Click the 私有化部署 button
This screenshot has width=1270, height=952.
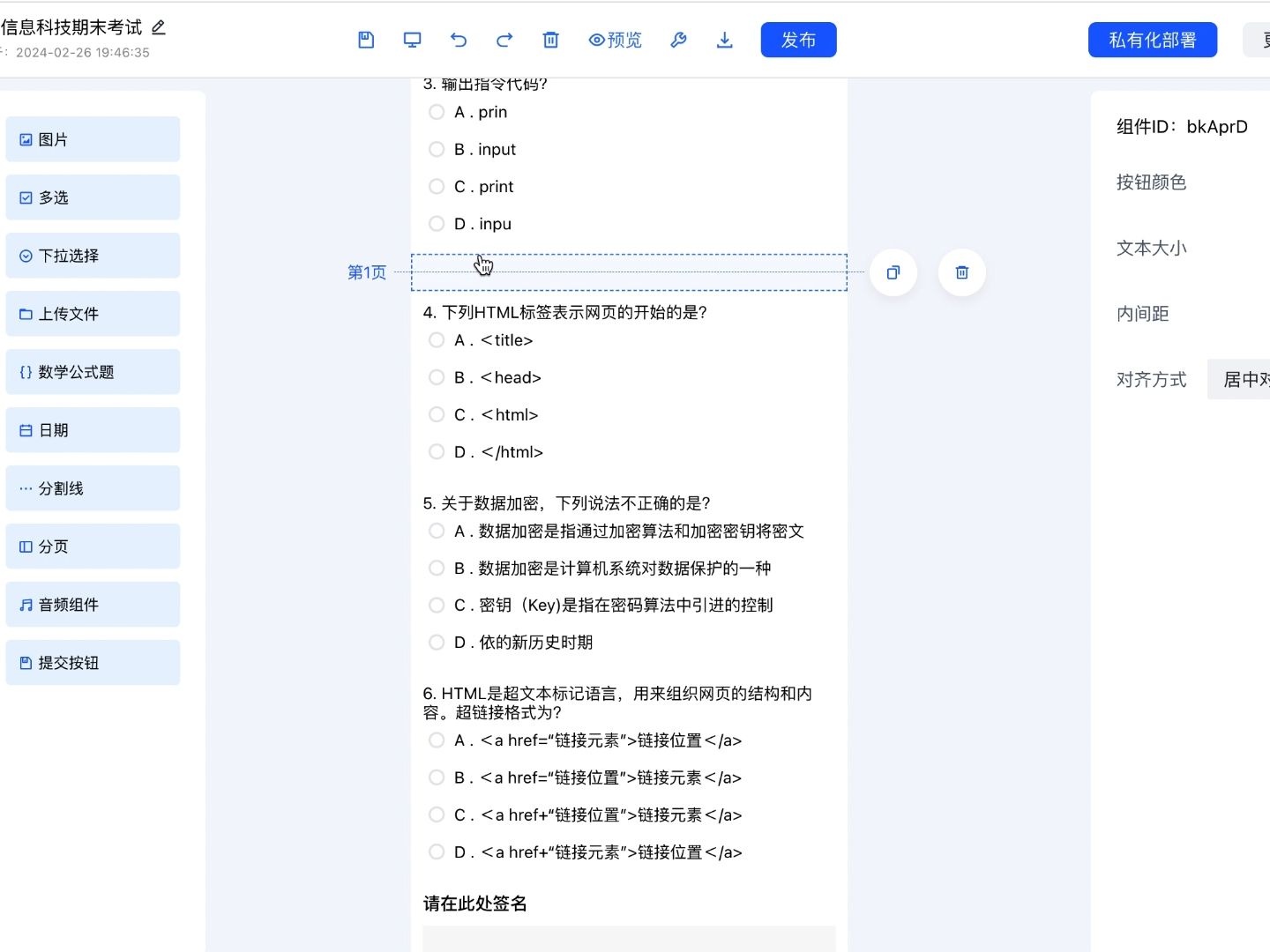pos(1153,40)
